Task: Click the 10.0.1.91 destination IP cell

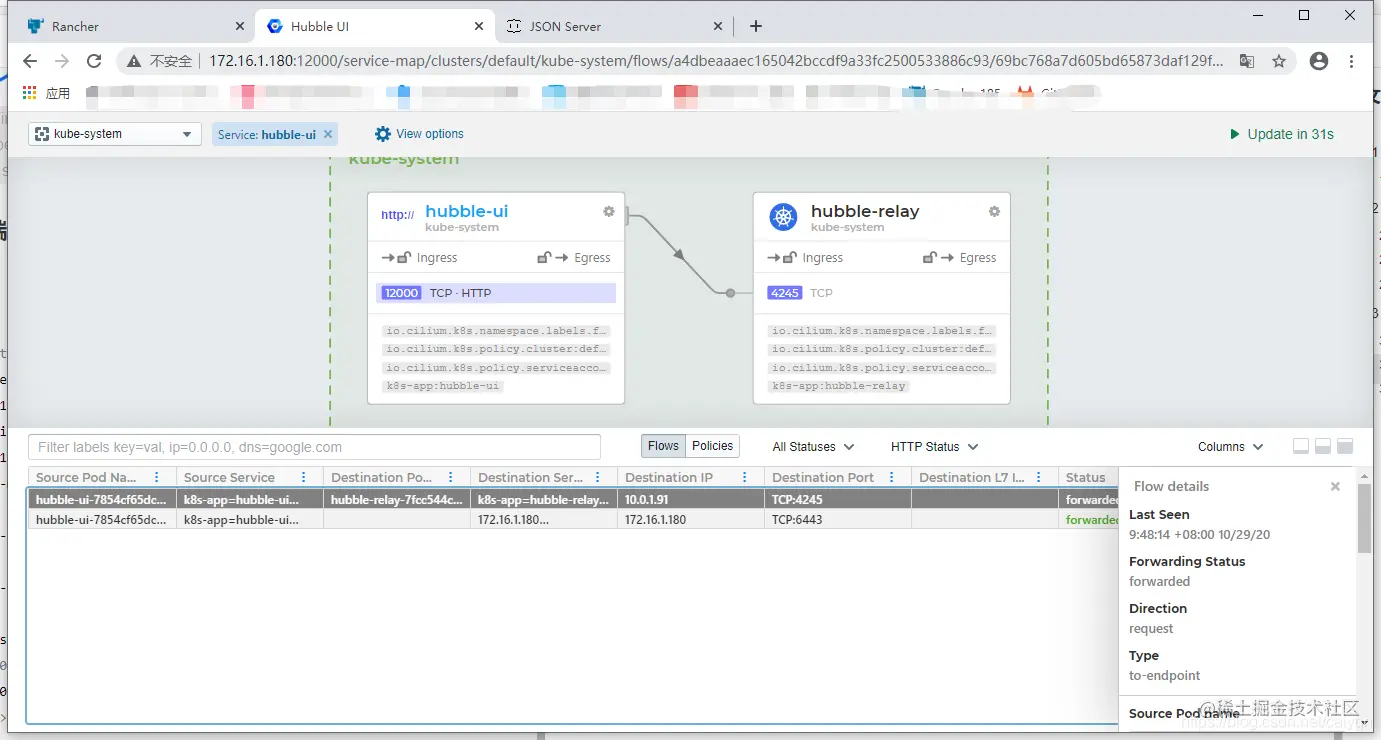Action: [x=690, y=499]
